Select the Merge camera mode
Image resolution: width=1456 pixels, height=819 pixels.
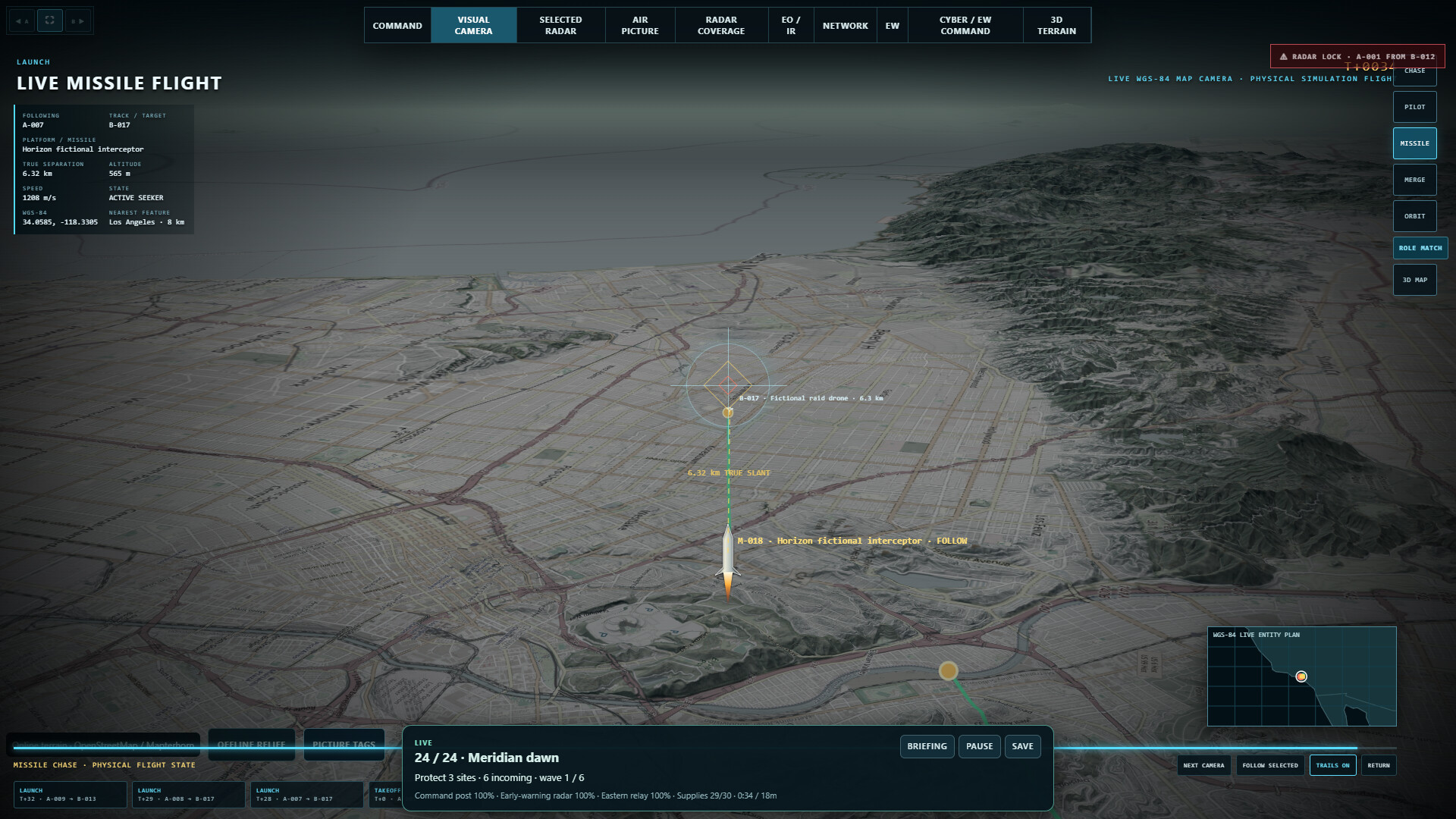1414,180
